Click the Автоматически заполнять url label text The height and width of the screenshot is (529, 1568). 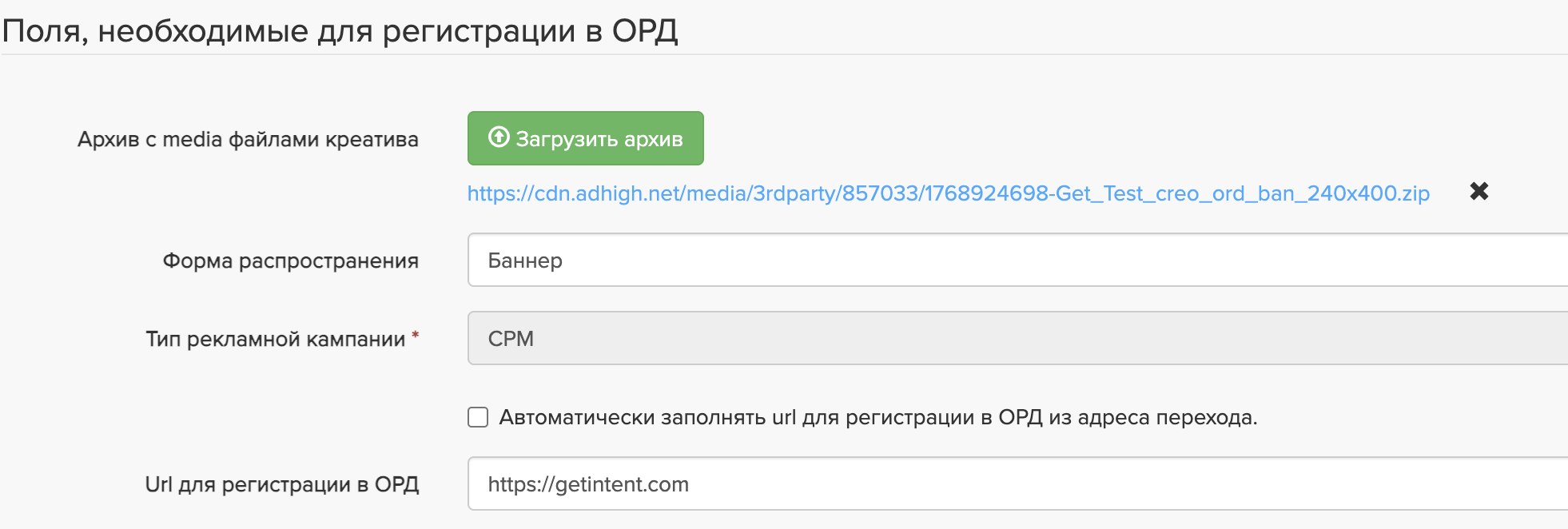point(878,417)
